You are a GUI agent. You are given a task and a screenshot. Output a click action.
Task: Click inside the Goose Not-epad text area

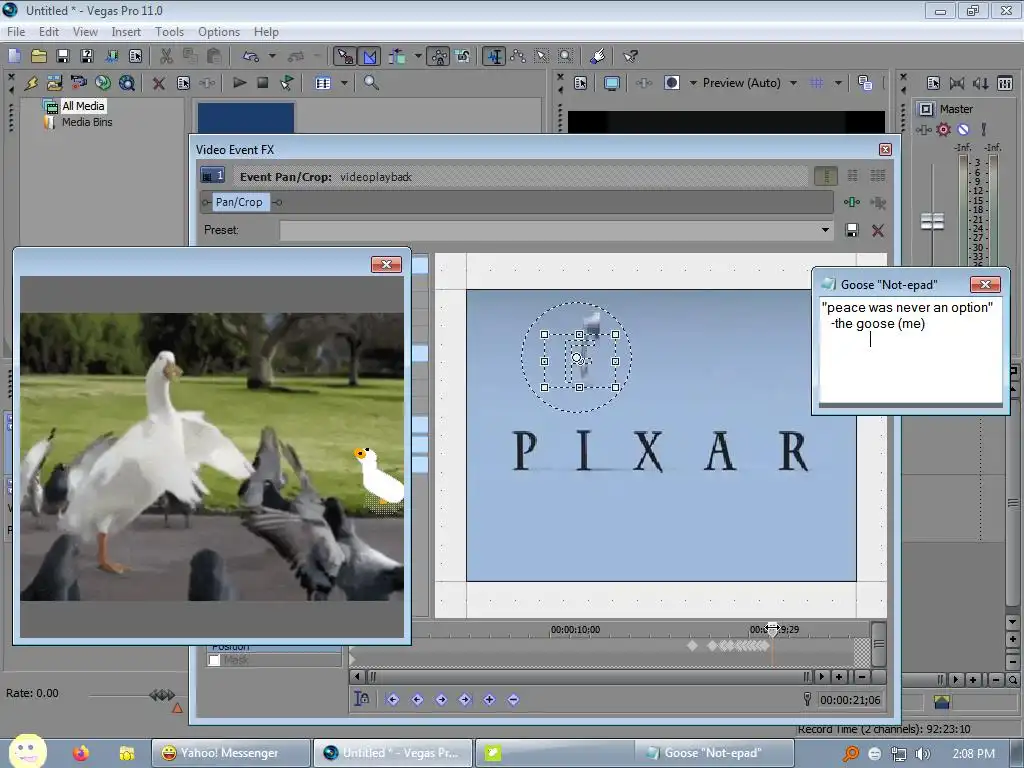(x=910, y=351)
